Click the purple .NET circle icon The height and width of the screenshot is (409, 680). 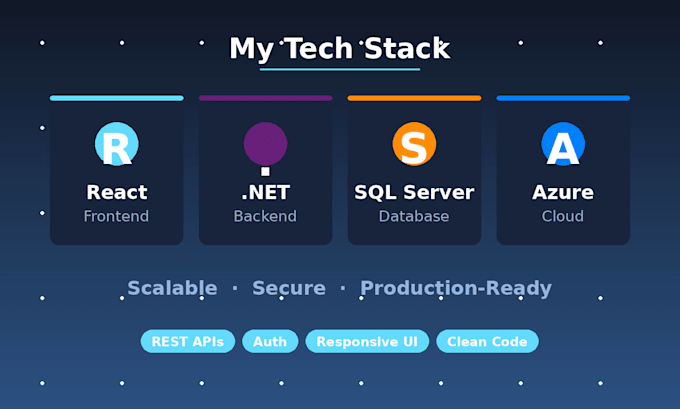coord(265,144)
